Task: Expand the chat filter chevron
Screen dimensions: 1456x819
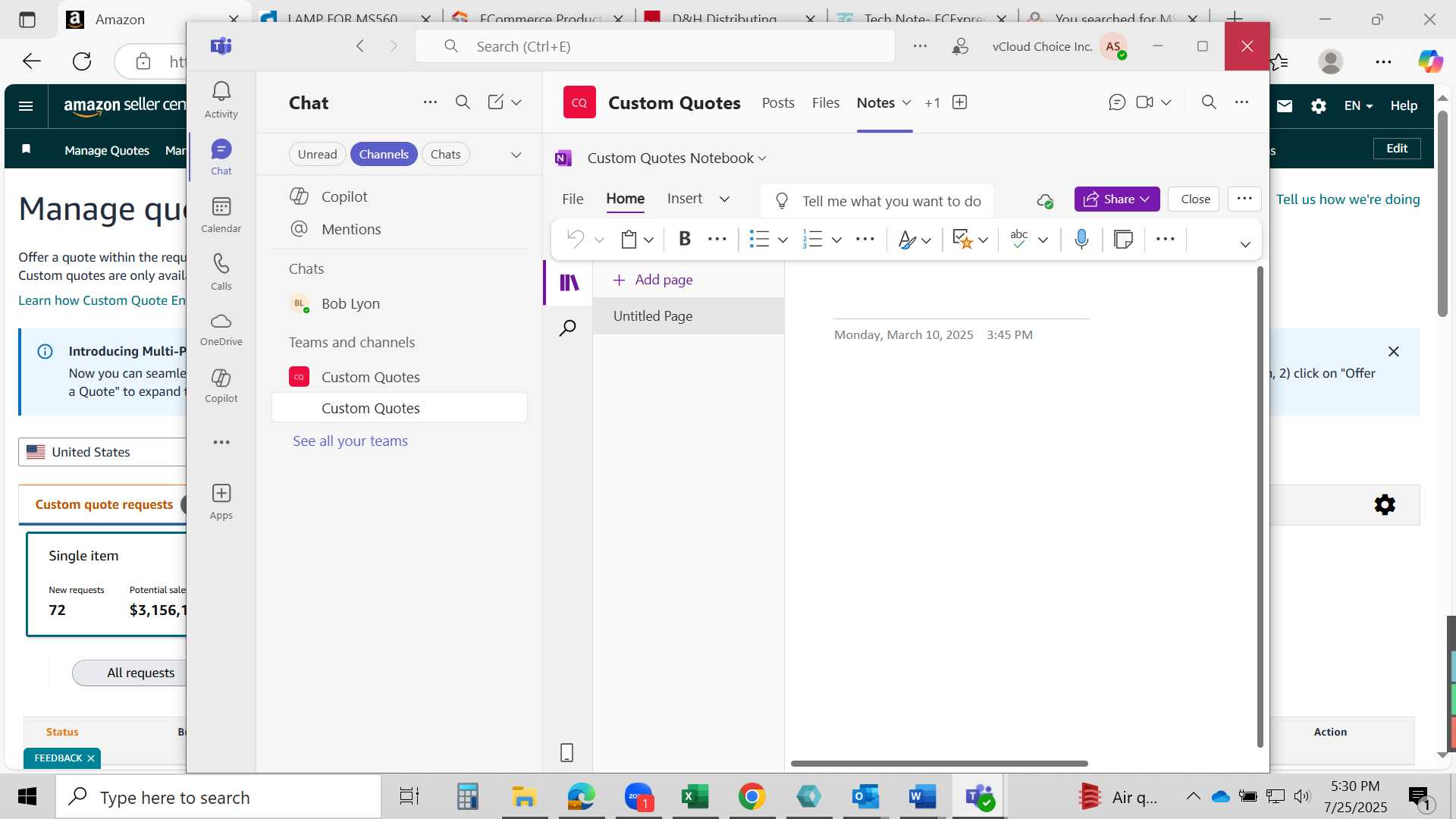Action: pyautogui.click(x=516, y=155)
